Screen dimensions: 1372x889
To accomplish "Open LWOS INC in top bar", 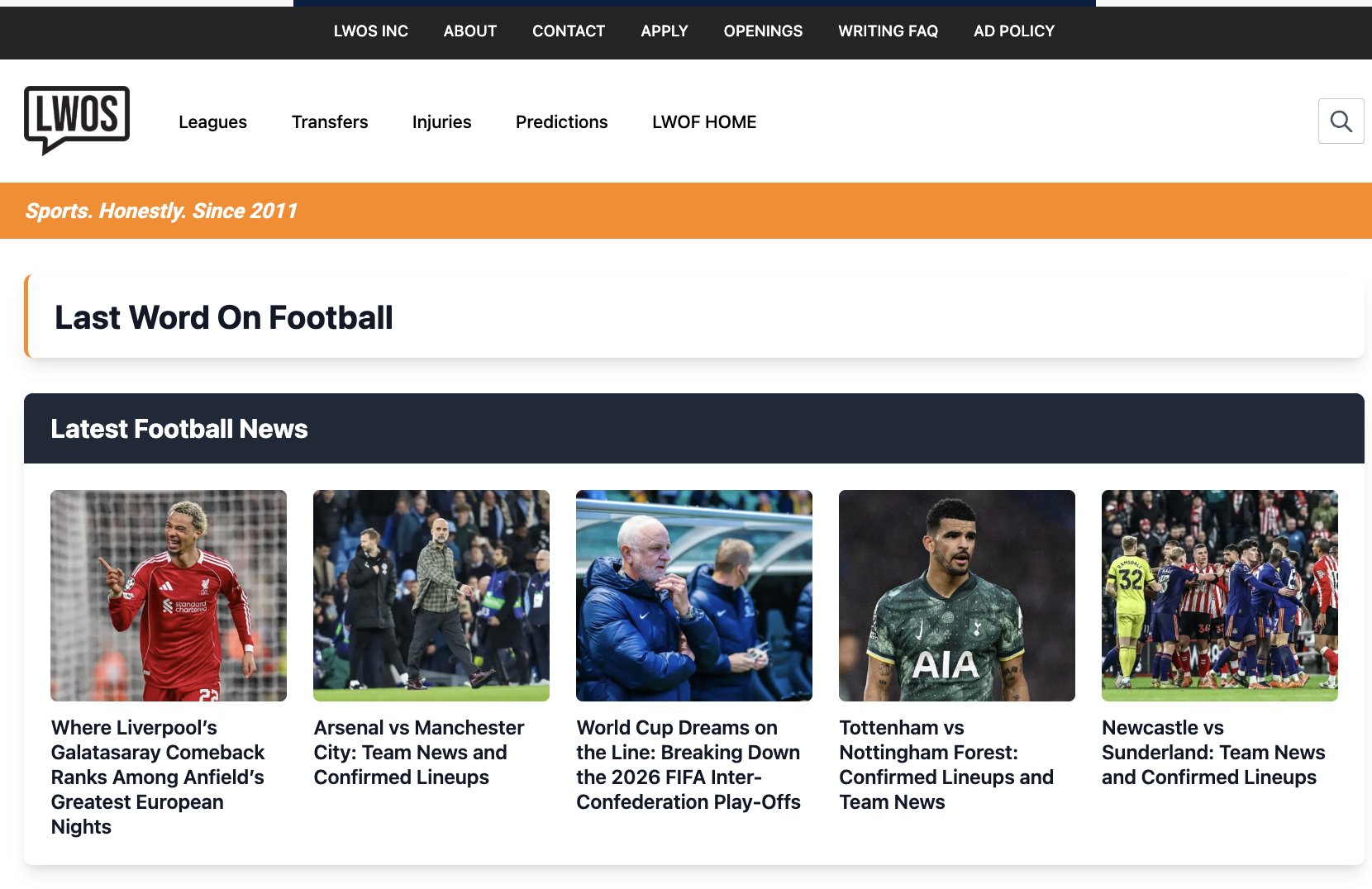I will pyautogui.click(x=371, y=31).
